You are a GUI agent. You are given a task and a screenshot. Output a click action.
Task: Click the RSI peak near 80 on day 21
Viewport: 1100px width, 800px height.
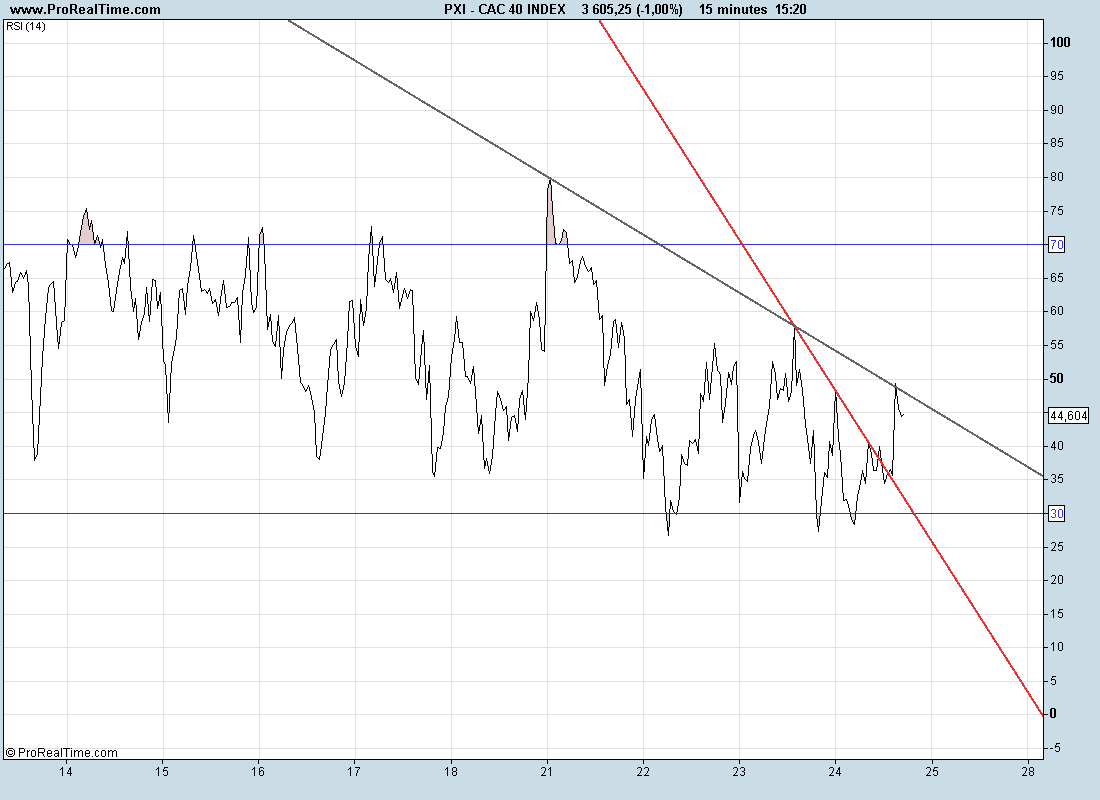[x=549, y=180]
